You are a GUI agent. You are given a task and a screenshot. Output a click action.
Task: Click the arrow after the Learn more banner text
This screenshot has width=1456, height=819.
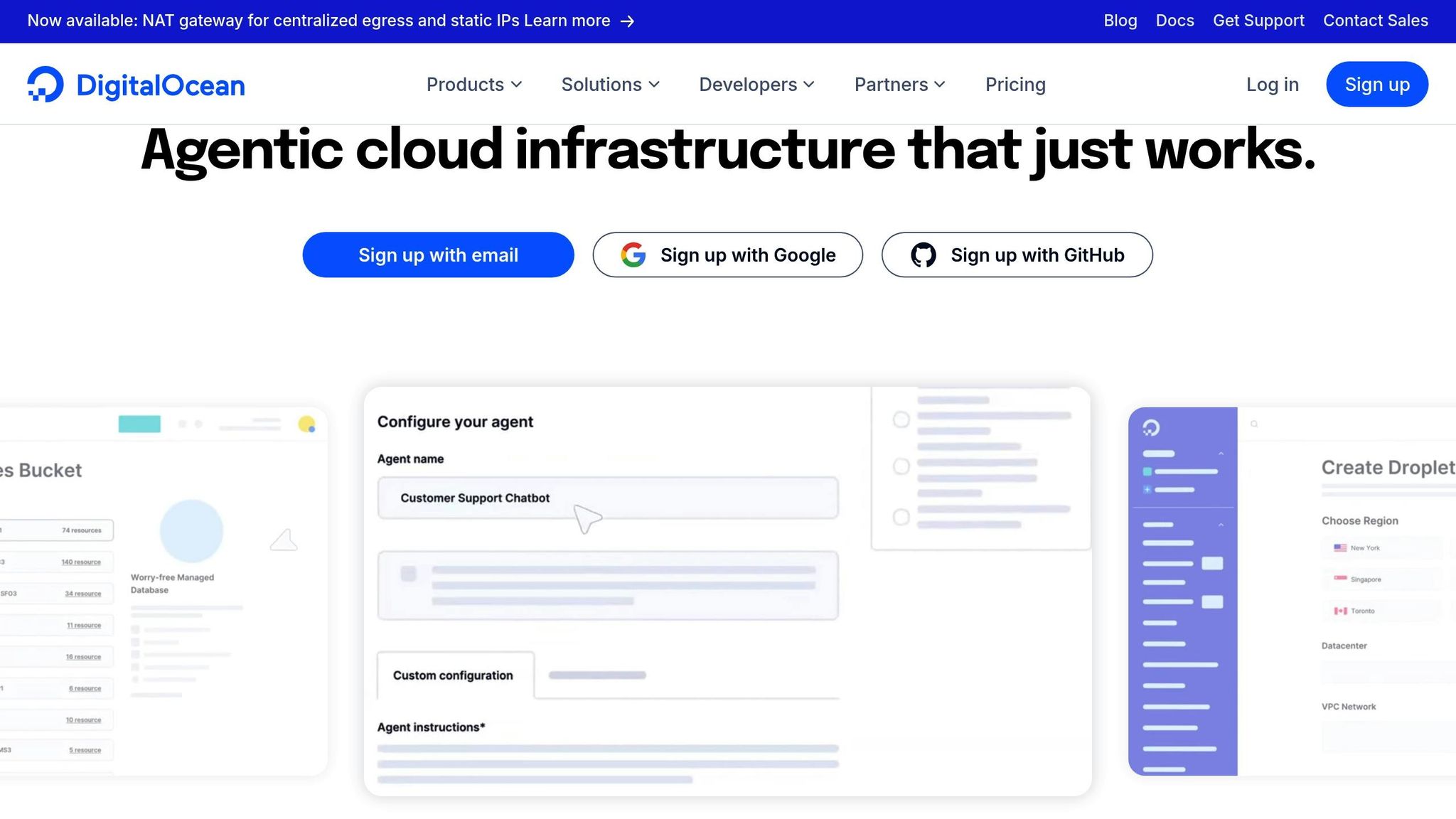628,21
